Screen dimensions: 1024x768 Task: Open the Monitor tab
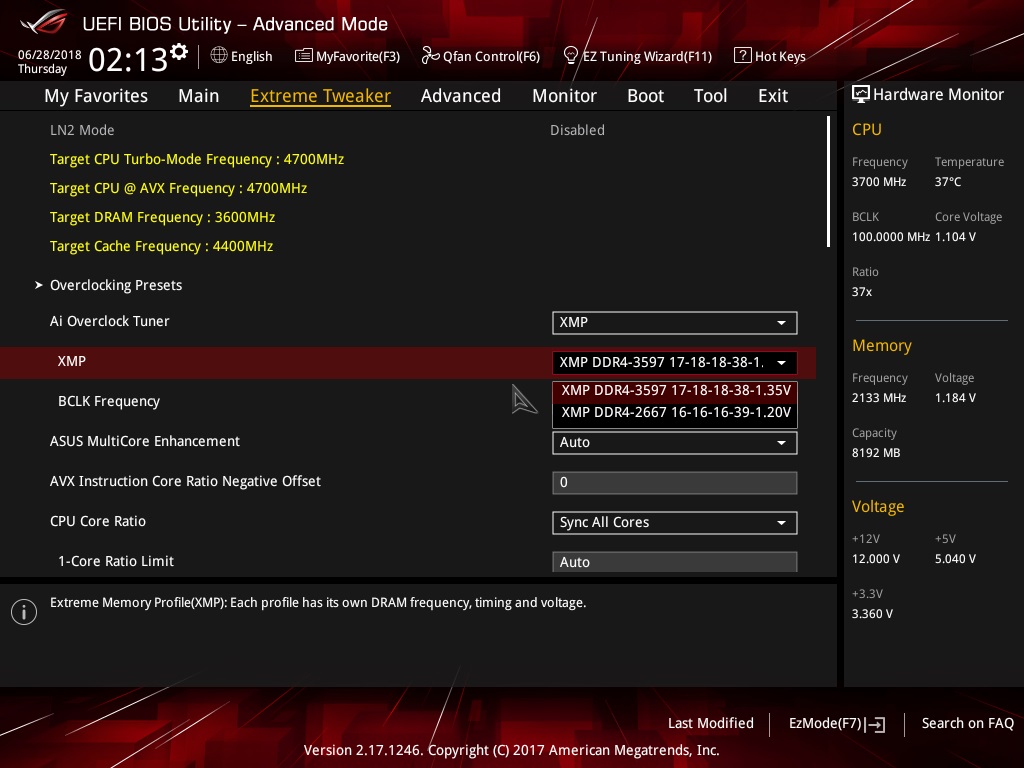(564, 96)
